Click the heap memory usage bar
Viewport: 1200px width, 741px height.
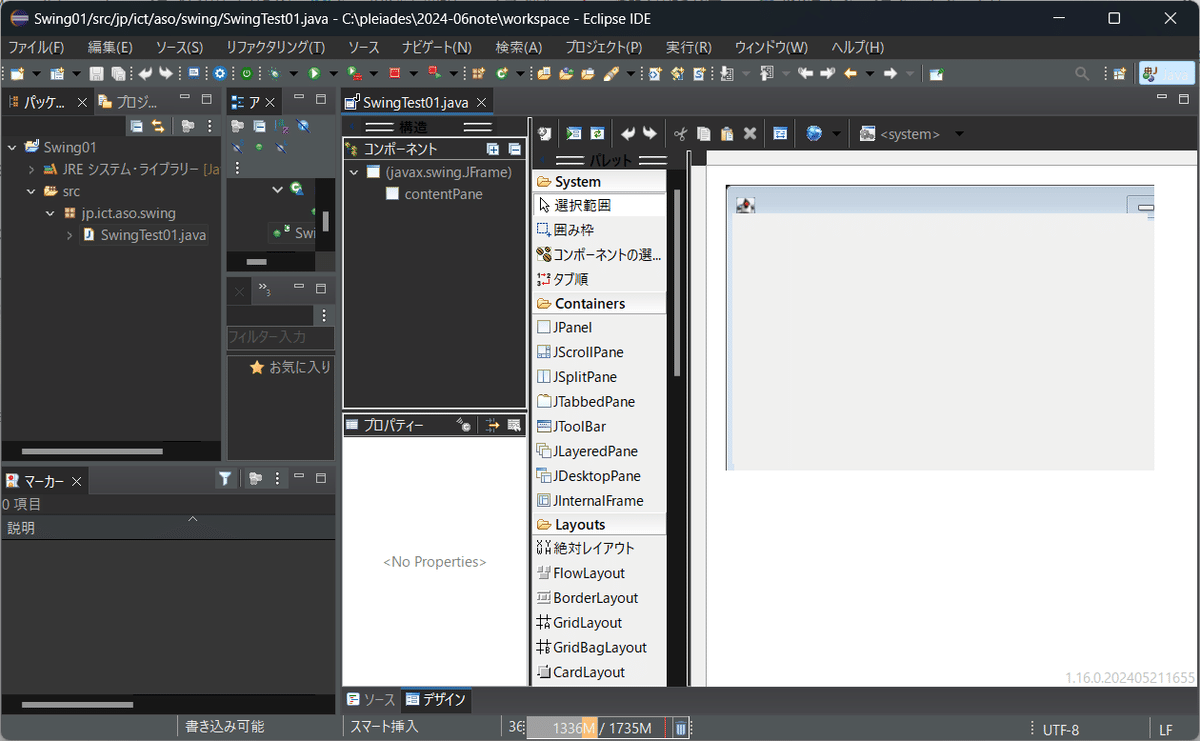(598, 728)
